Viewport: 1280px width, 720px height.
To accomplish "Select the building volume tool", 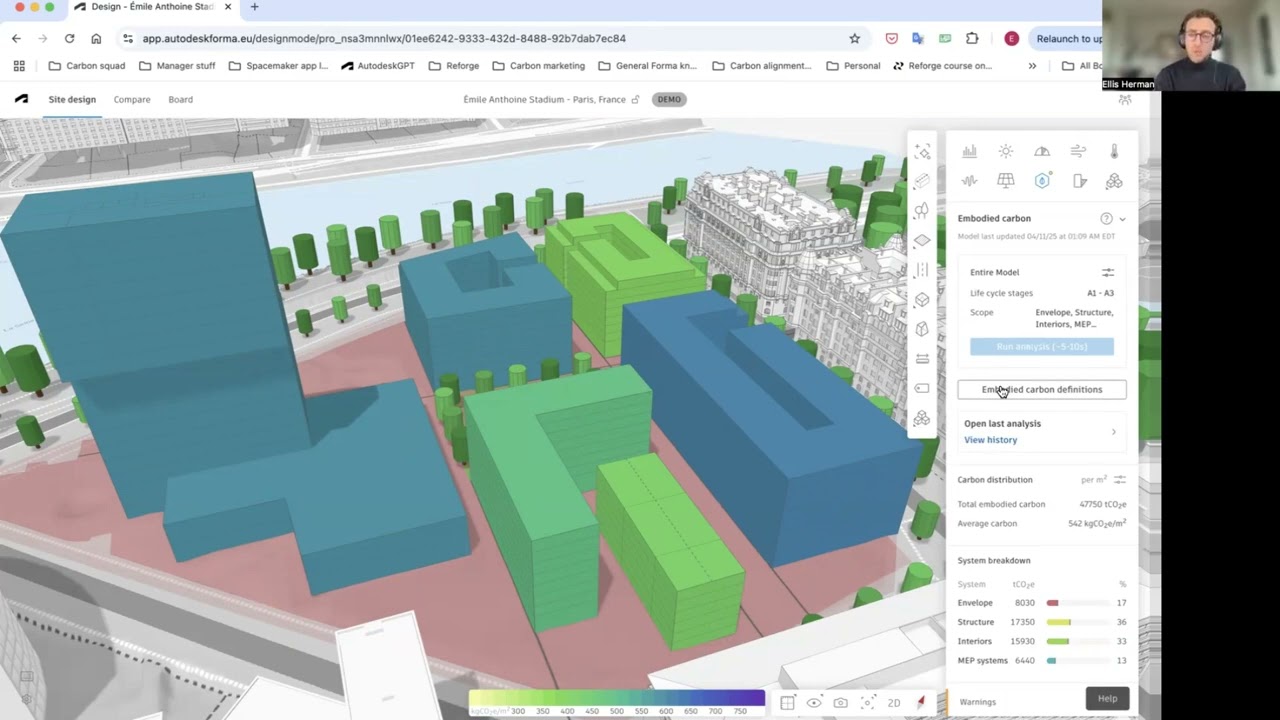I will tap(922, 181).
